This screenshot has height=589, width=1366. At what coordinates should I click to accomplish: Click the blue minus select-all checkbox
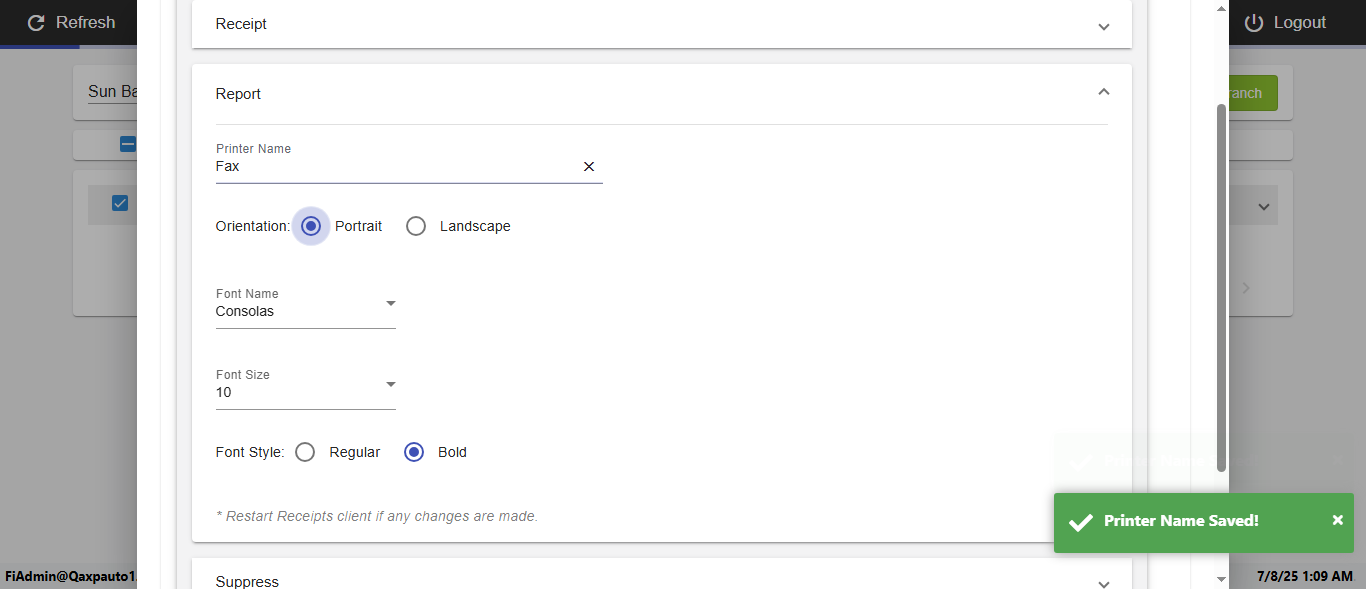pyautogui.click(x=128, y=144)
